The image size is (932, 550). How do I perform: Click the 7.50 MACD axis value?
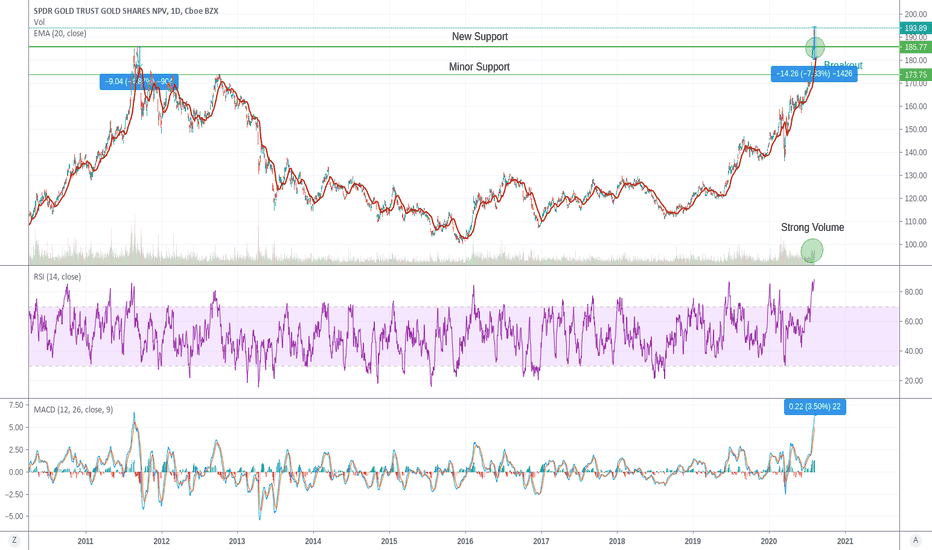coord(16,405)
